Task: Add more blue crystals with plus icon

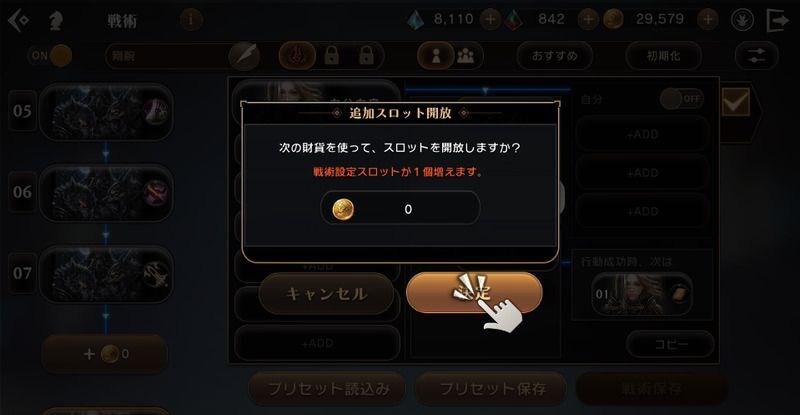Action: pos(490,20)
